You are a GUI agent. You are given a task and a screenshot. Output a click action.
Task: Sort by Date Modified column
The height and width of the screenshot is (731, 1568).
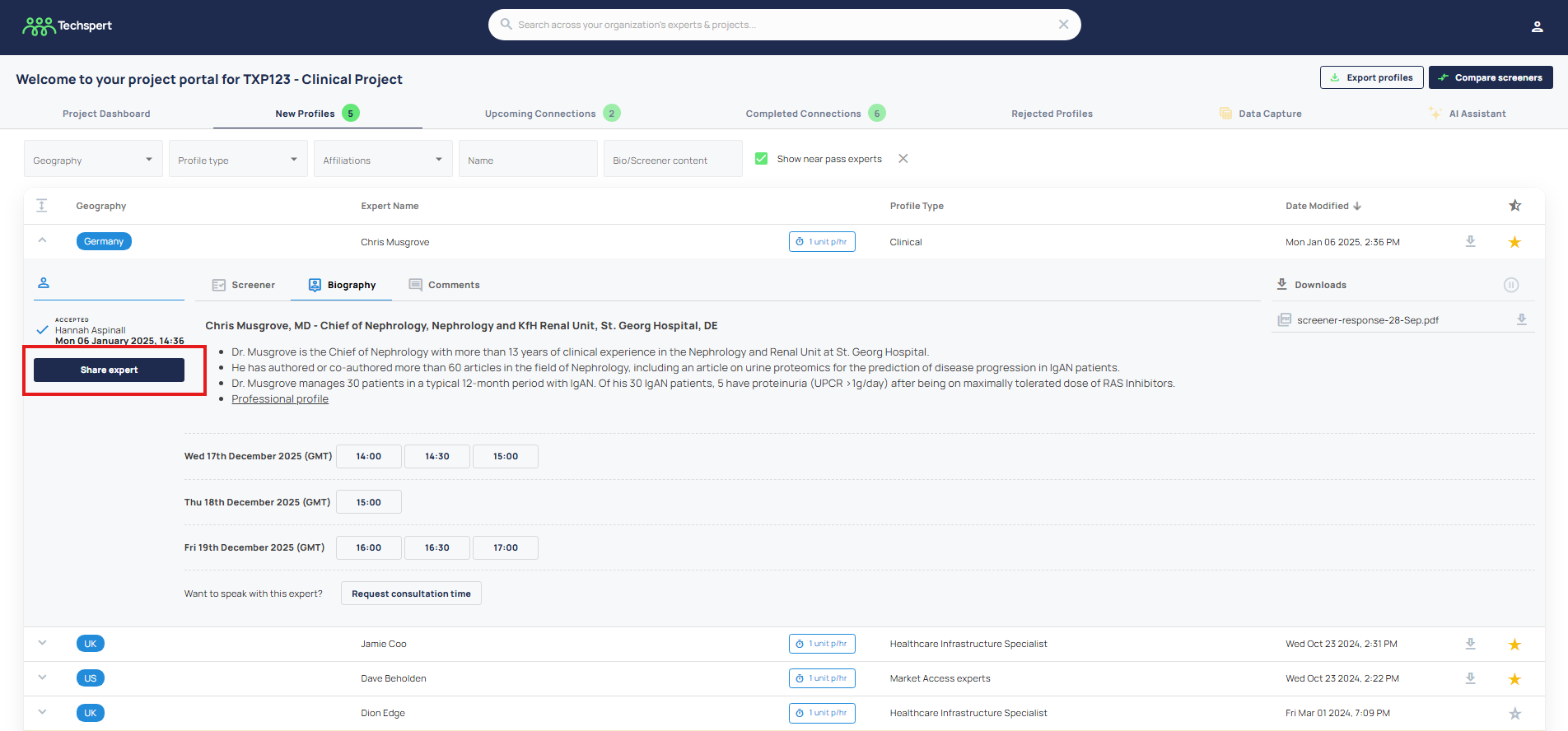[1323, 206]
